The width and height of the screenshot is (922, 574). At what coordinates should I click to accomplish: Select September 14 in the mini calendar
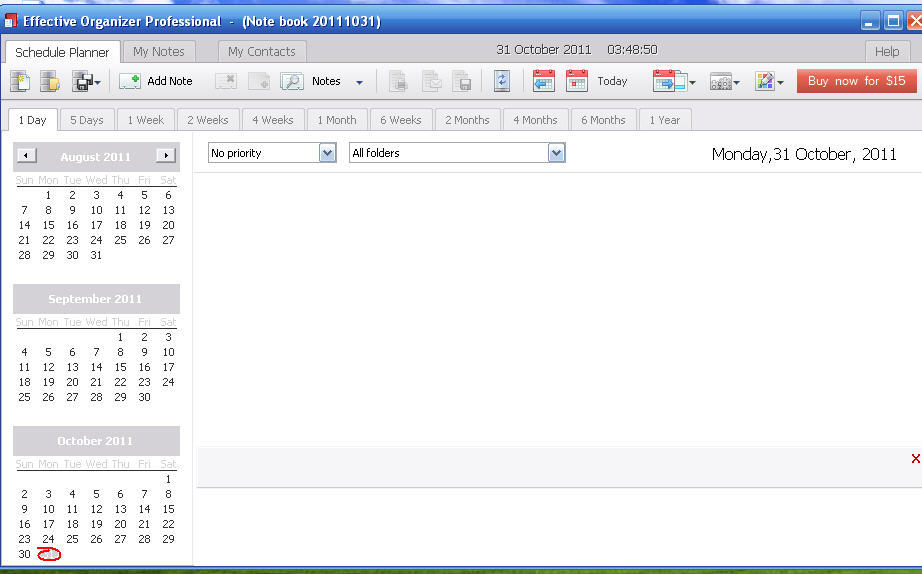pos(96,367)
